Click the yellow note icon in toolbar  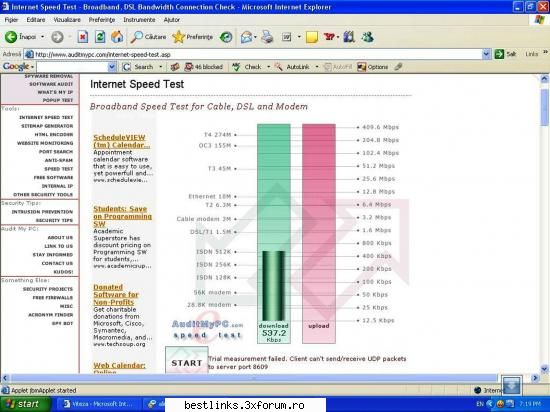click(311, 37)
